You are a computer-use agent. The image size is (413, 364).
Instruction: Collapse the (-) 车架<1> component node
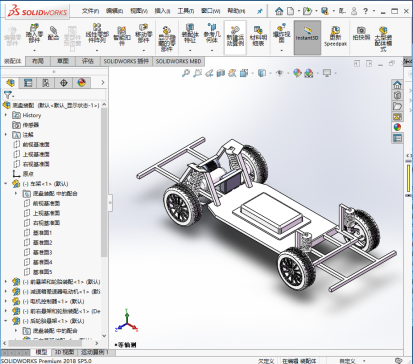pyautogui.click(x=6, y=184)
